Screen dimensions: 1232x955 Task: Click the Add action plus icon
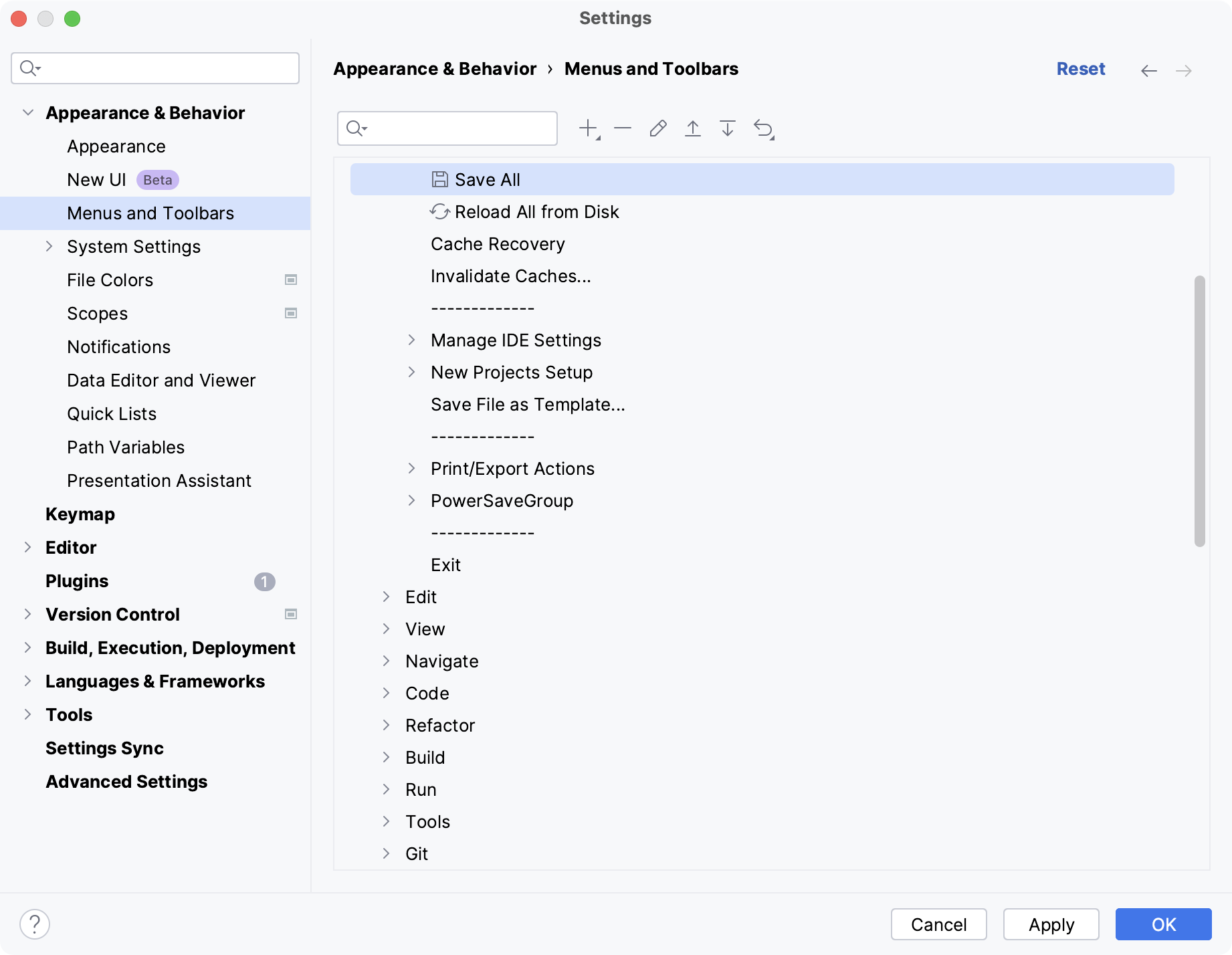click(x=589, y=128)
